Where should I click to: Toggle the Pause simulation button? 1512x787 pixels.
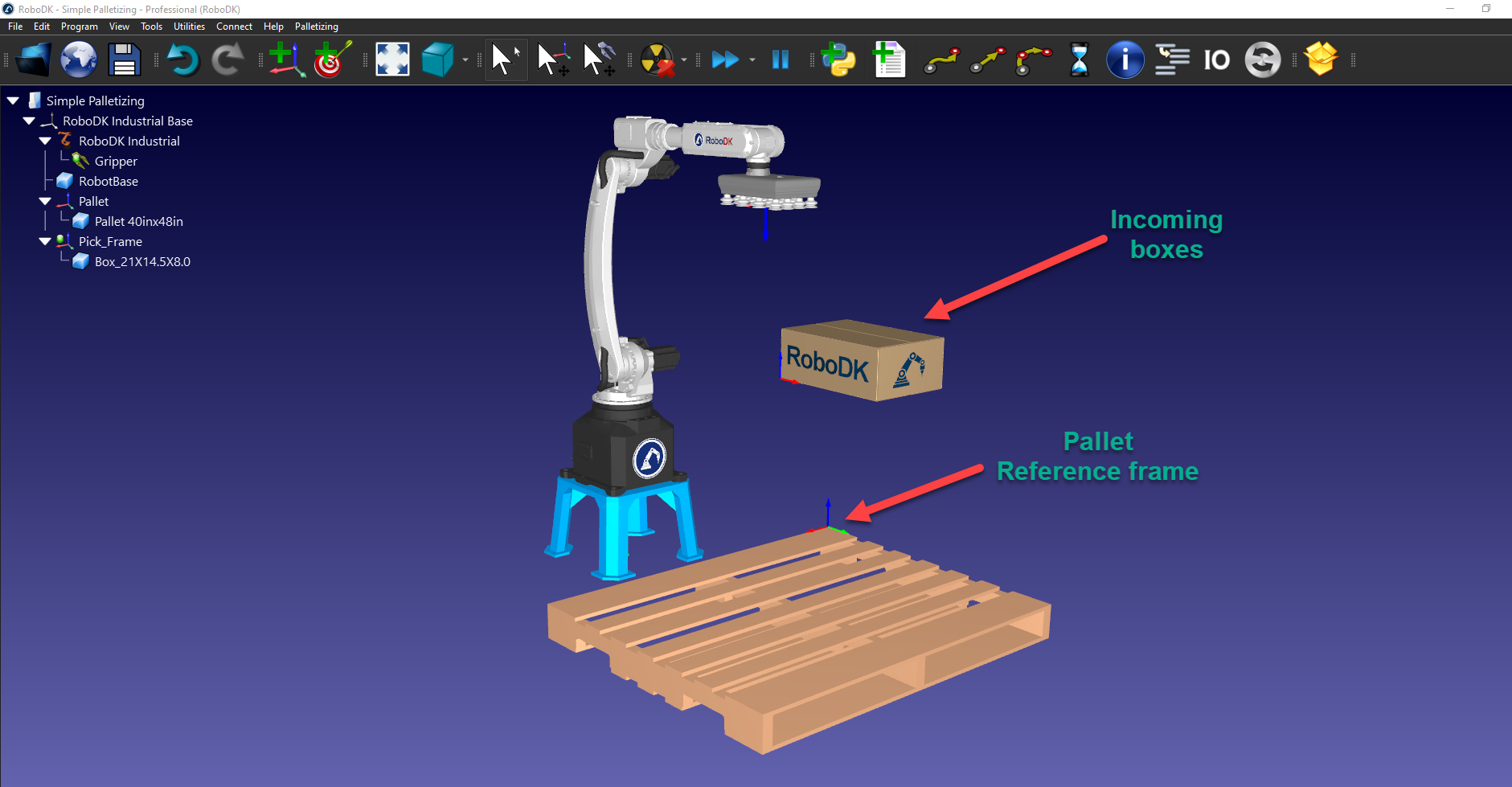(780, 60)
